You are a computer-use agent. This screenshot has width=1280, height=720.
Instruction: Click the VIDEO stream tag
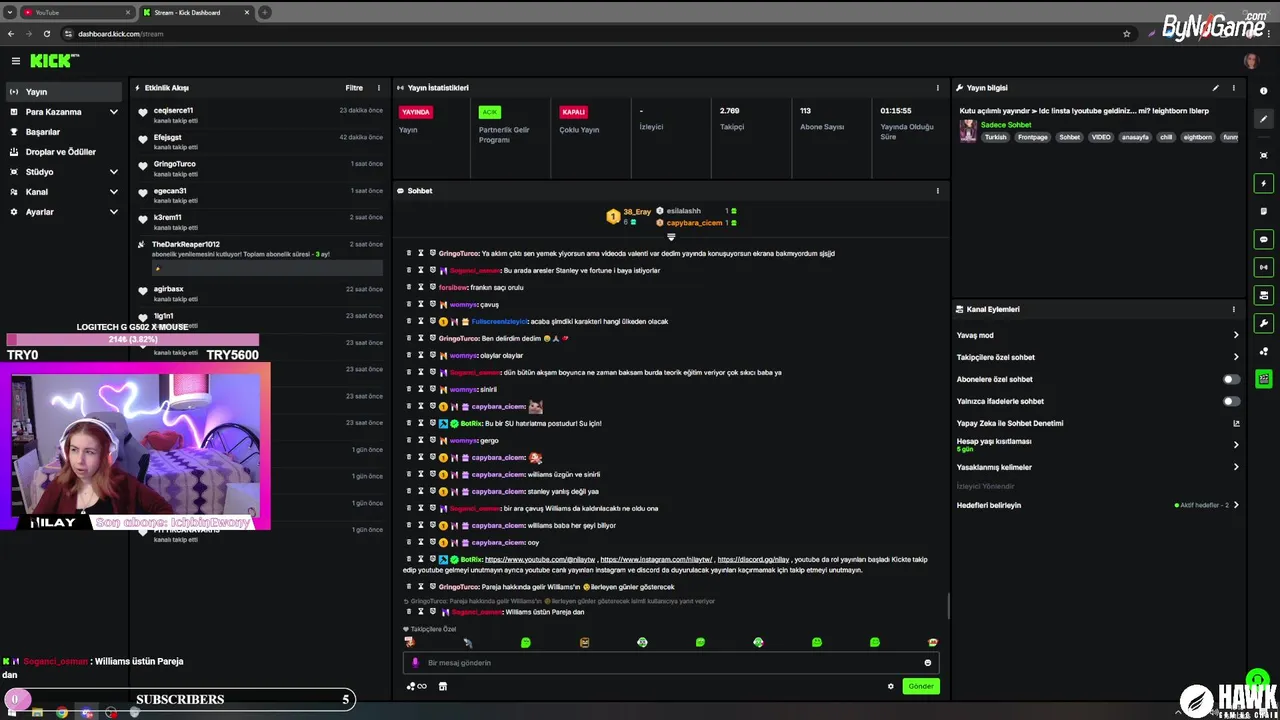coord(1101,137)
